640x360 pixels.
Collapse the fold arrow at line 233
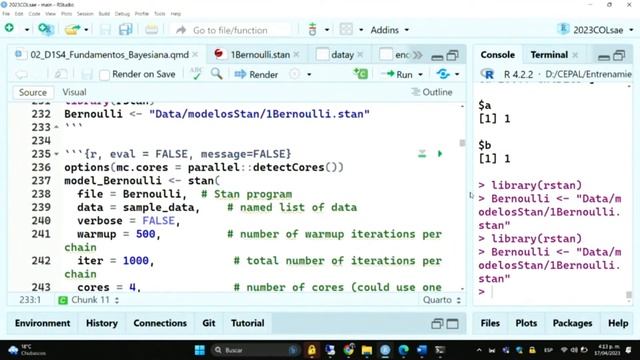pos(57,127)
